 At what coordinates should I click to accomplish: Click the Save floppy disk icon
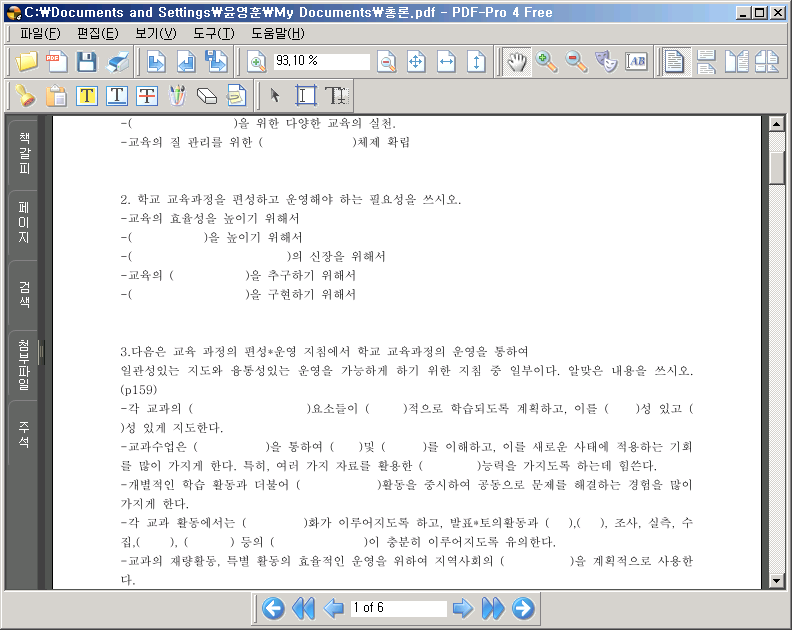(87, 62)
